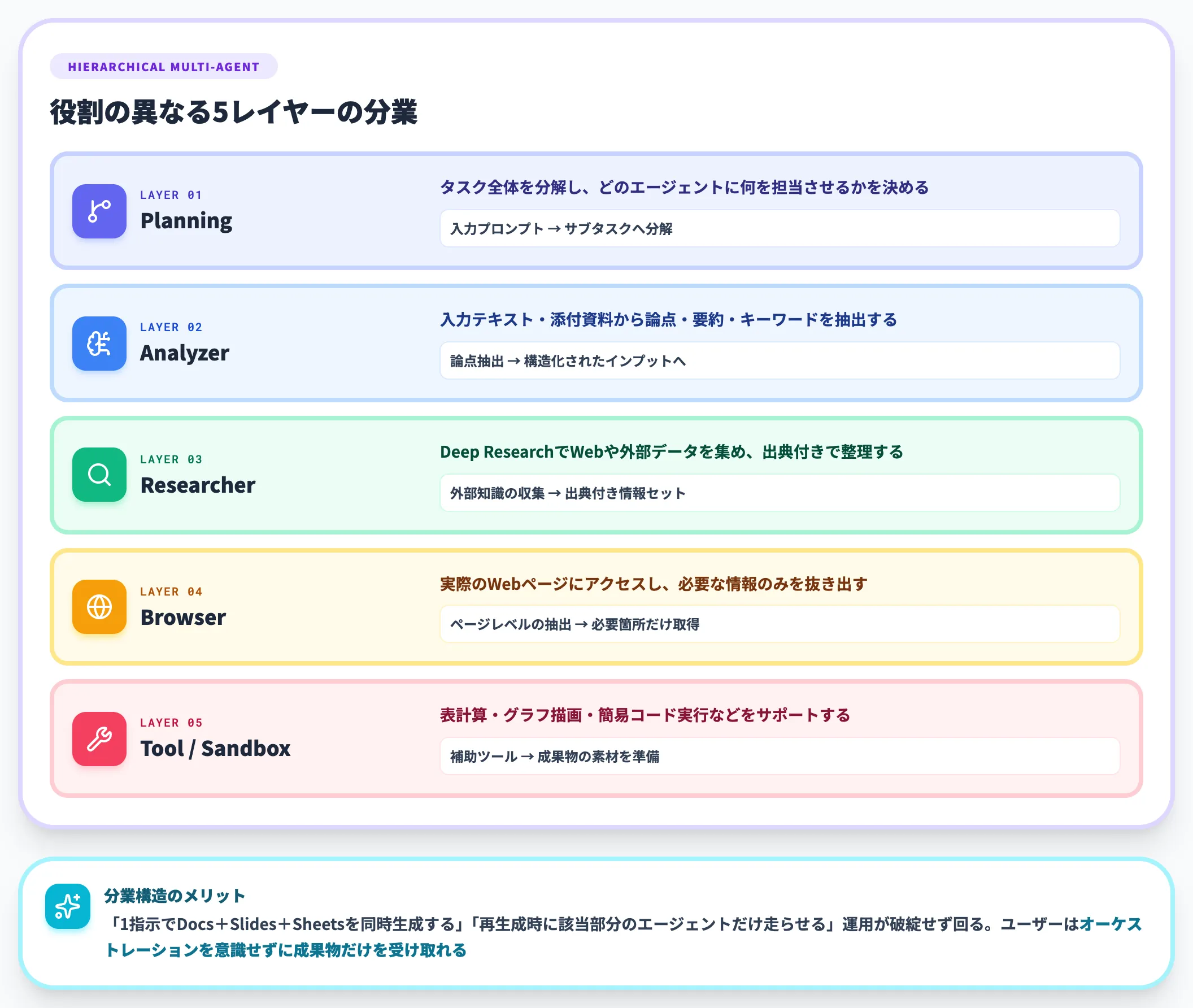Click the description 入力テキスト・添付資料から論点…
This screenshot has width=1193, height=1008.
(x=668, y=320)
